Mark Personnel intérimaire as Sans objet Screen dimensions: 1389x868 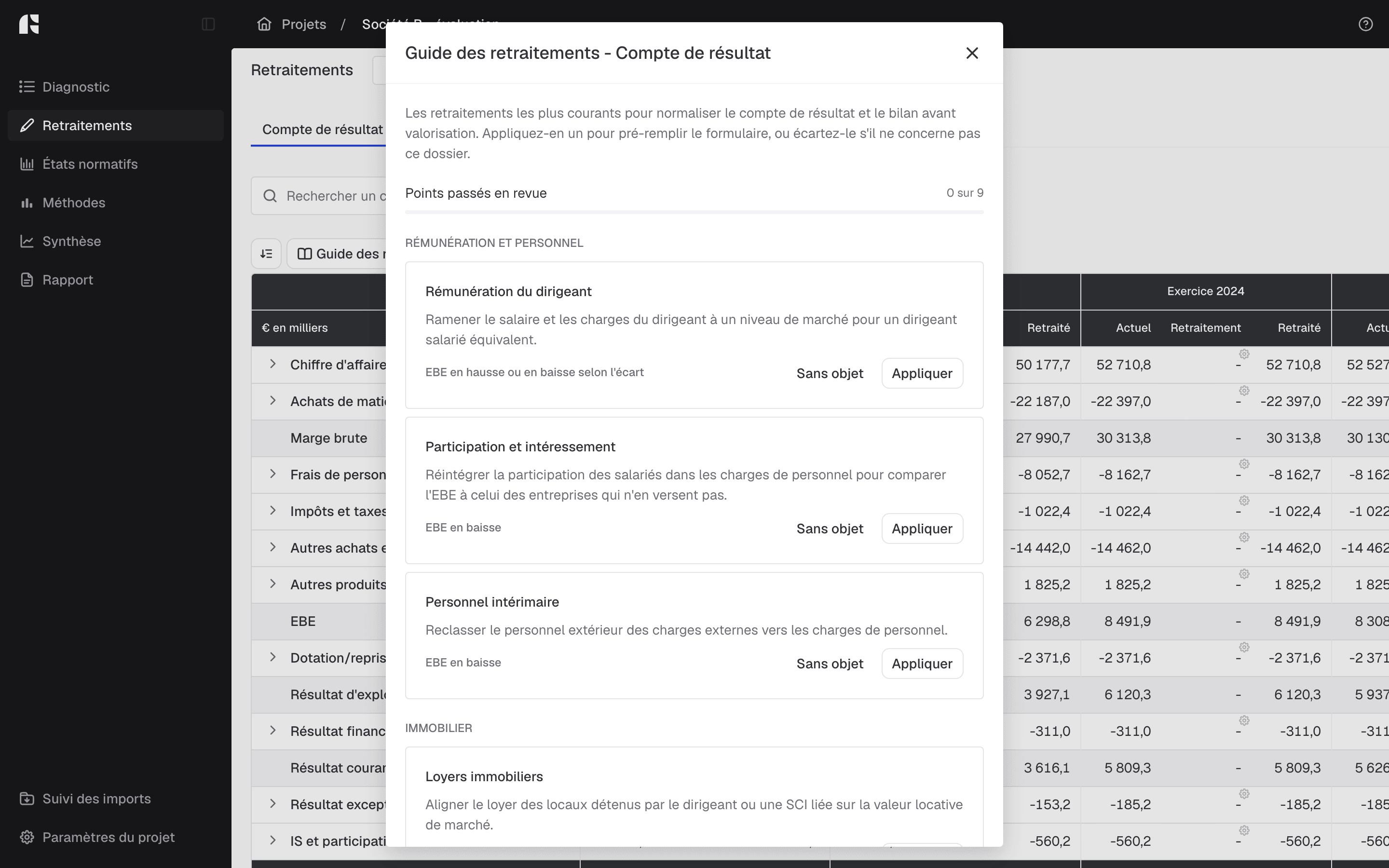tap(830, 664)
